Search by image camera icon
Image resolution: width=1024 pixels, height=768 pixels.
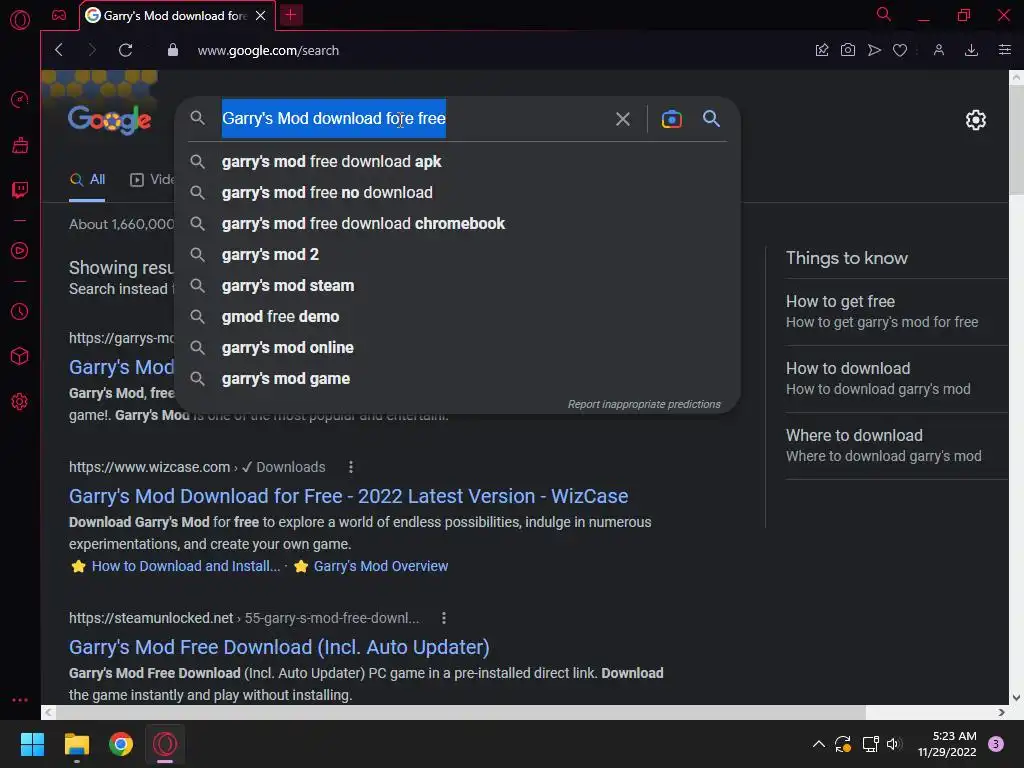(671, 119)
